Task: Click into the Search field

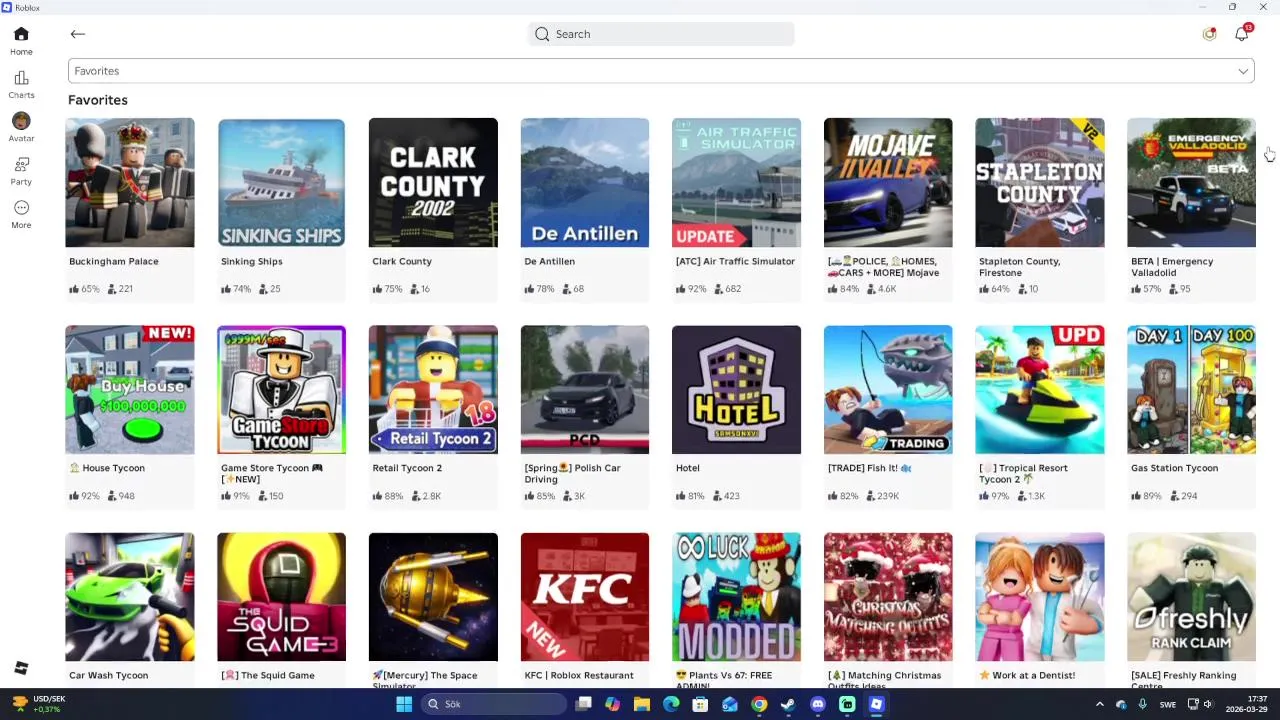Action: tap(661, 34)
